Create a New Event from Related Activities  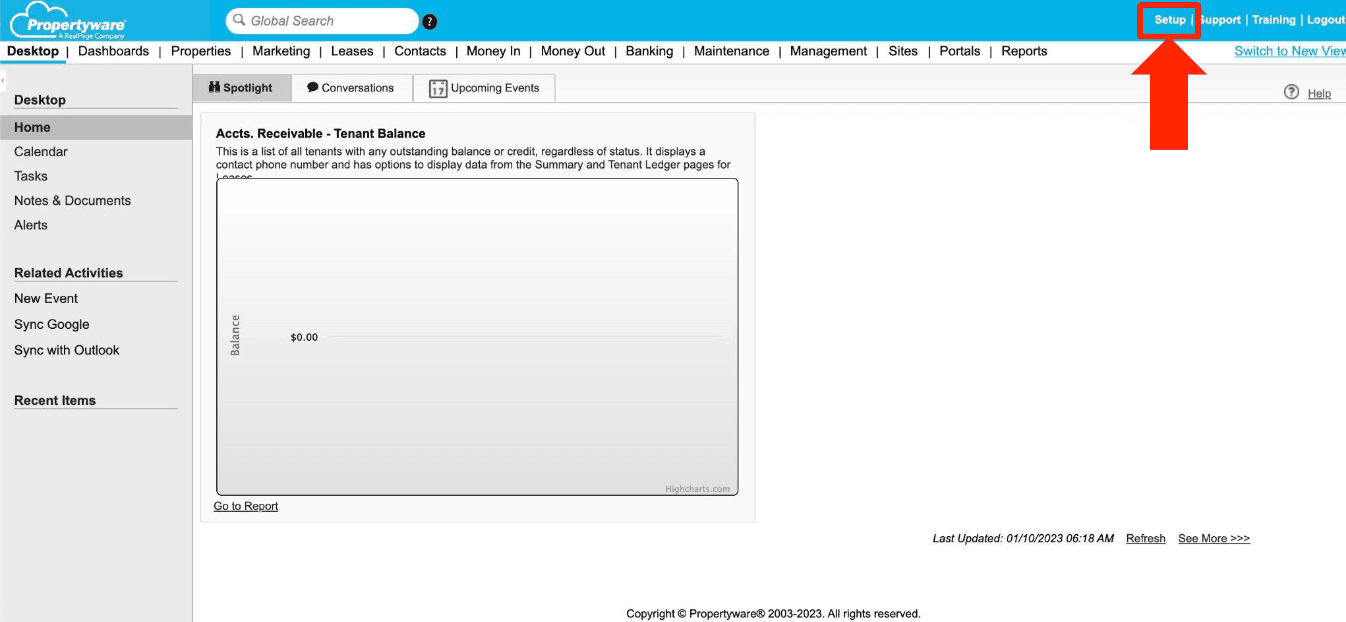click(x=45, y=298)
